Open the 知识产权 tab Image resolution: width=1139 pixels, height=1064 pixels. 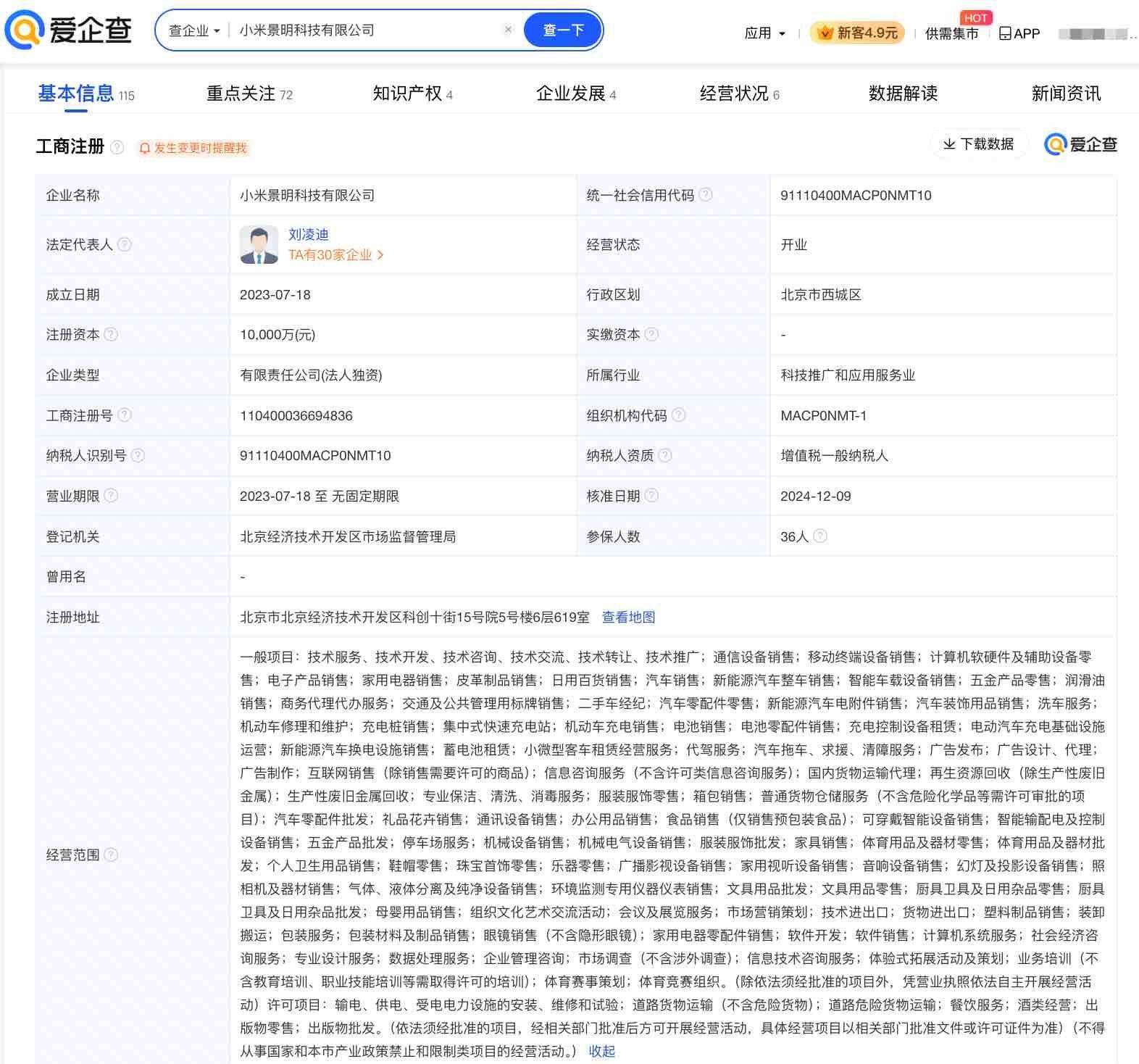click(x=412, y=93)
